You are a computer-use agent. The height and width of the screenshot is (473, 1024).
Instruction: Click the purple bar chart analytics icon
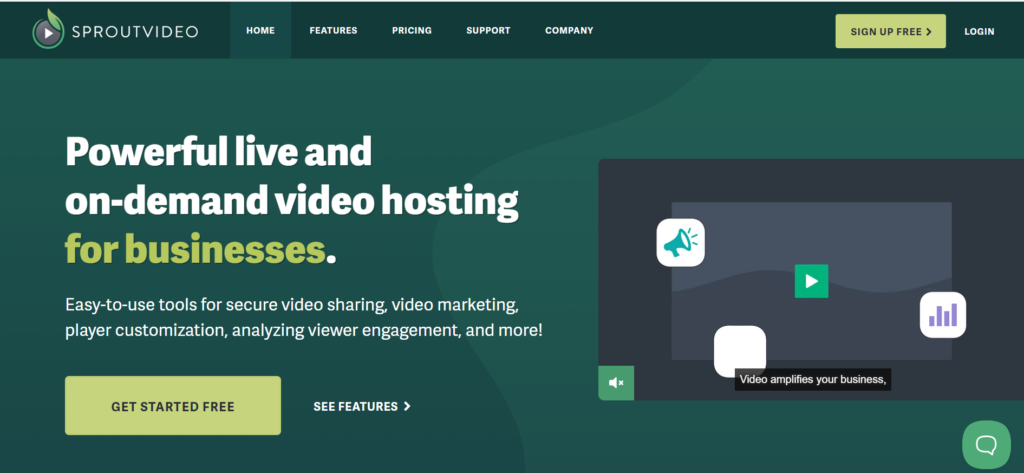[x=943, y=315]
